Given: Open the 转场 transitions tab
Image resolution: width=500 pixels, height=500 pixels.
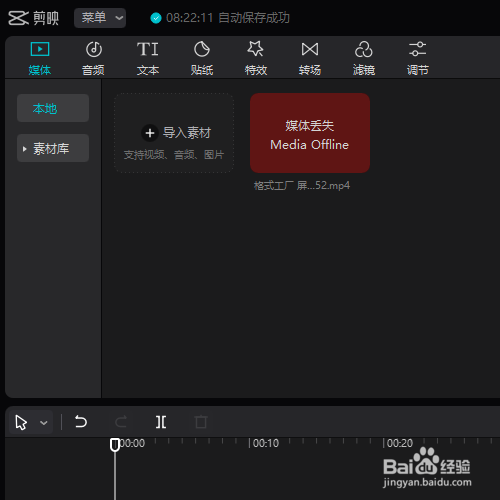Looking at the screenshot, I should [x=310, y=59].
